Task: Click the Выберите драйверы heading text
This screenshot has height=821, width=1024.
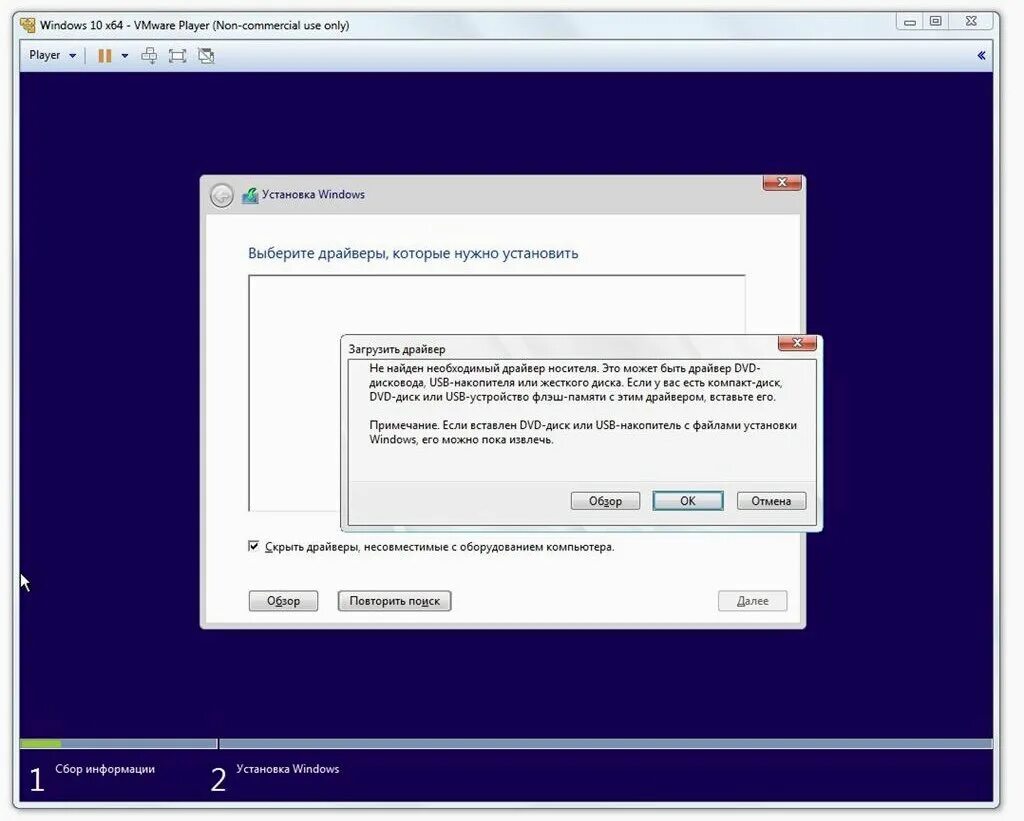Action: pyautogui.click(x=413, y=253)
